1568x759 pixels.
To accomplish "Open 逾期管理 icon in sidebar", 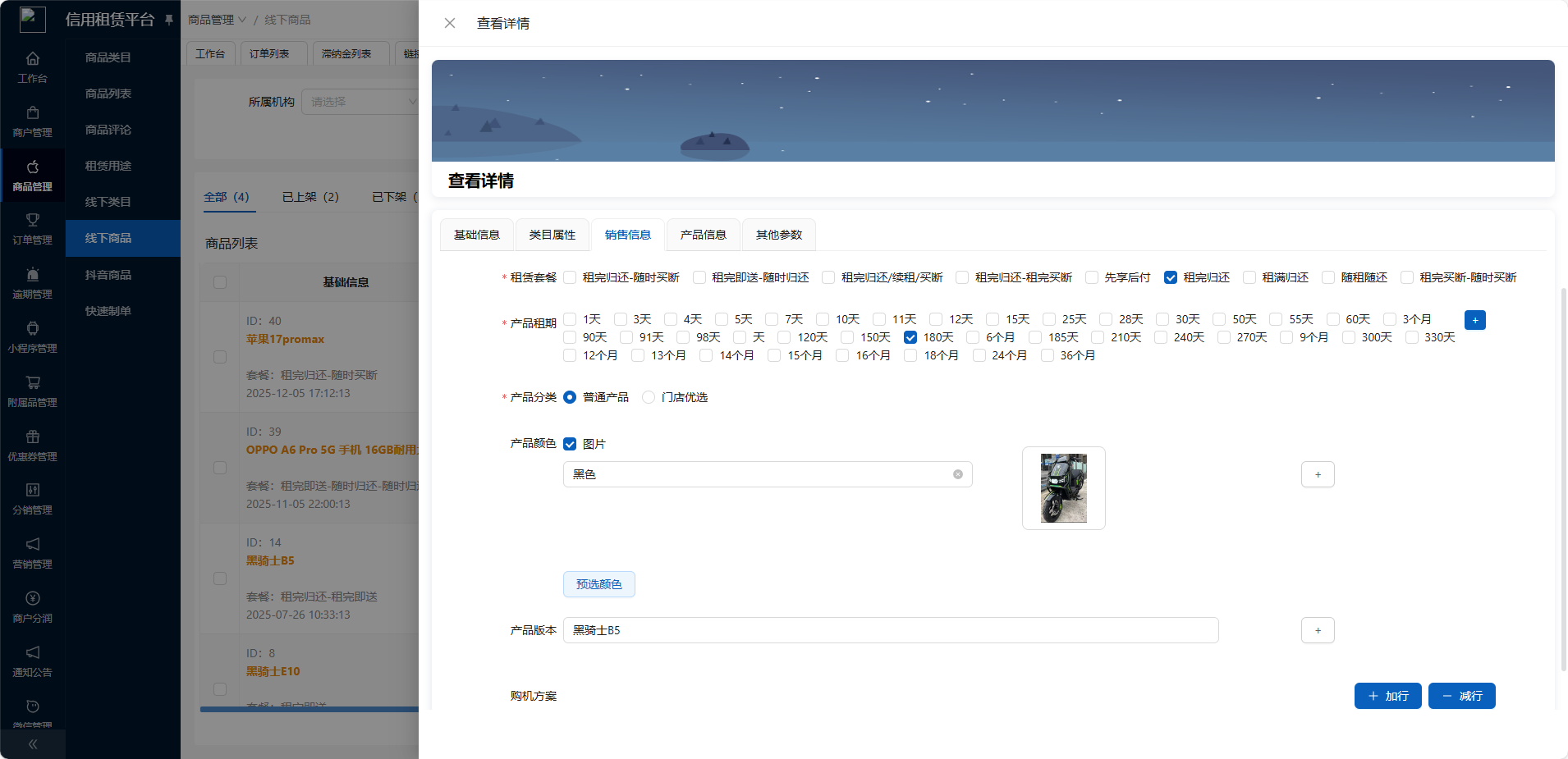I will click(33, 275).
